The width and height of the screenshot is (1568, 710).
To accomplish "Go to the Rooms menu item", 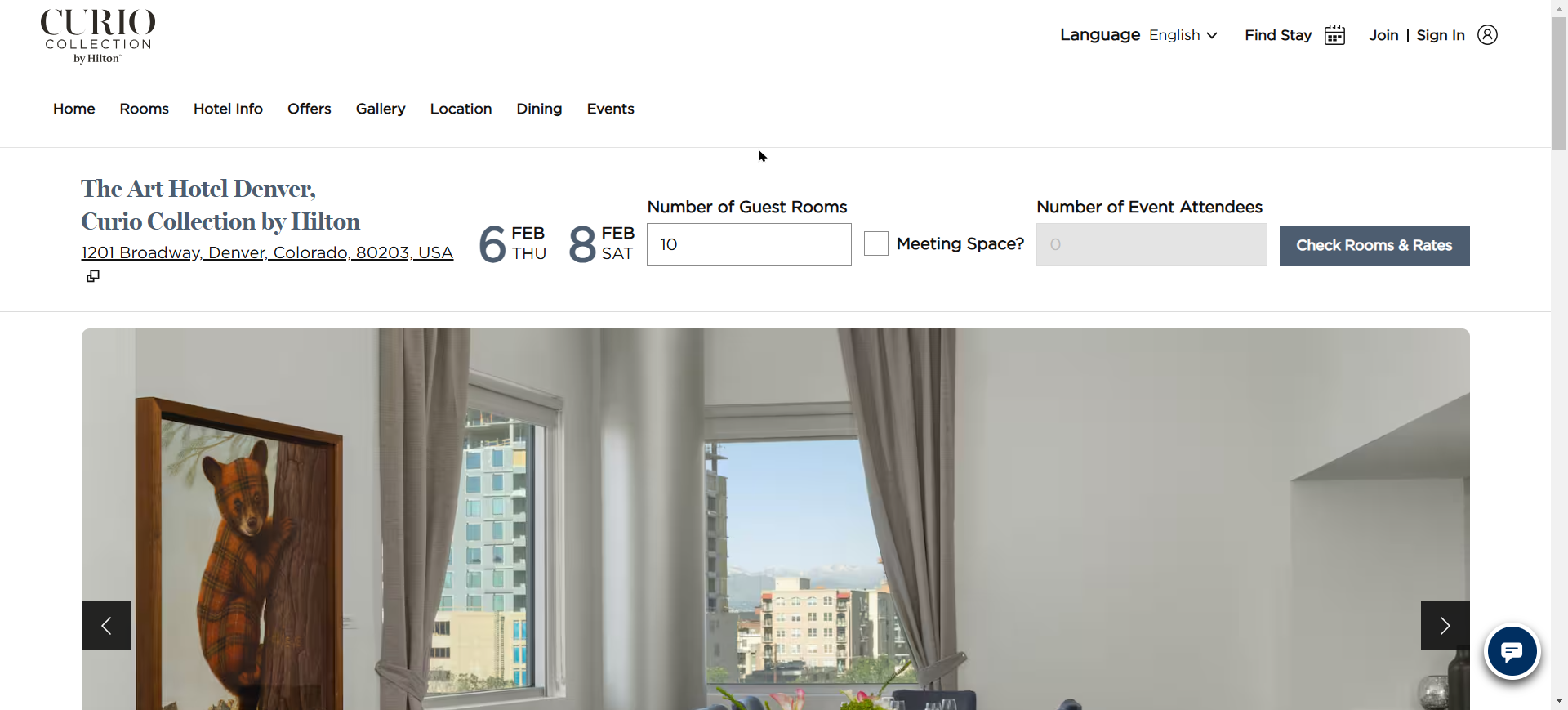I will pyautogui.click(x=144, y=109).
